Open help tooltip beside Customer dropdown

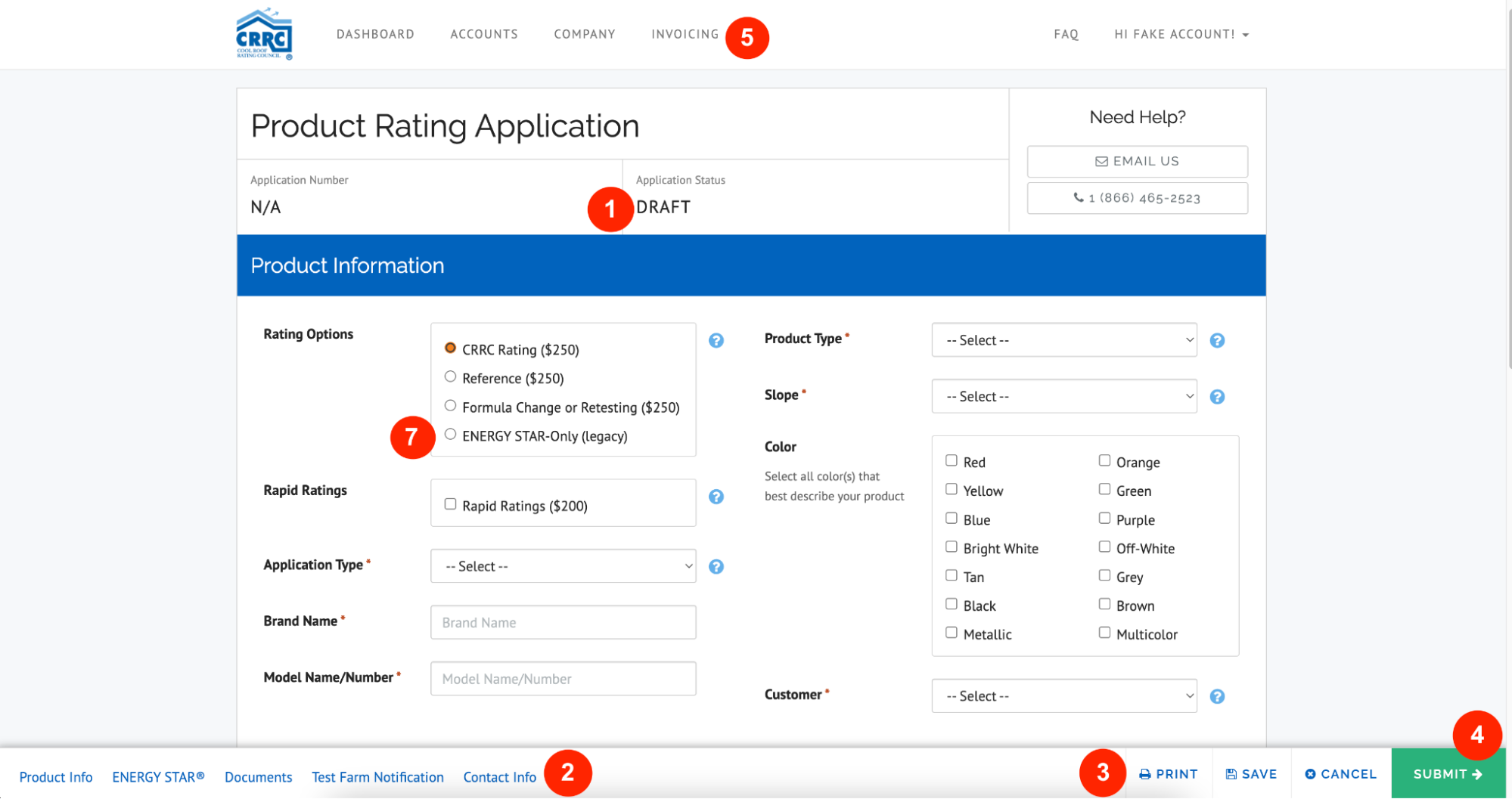[1217, 695]
